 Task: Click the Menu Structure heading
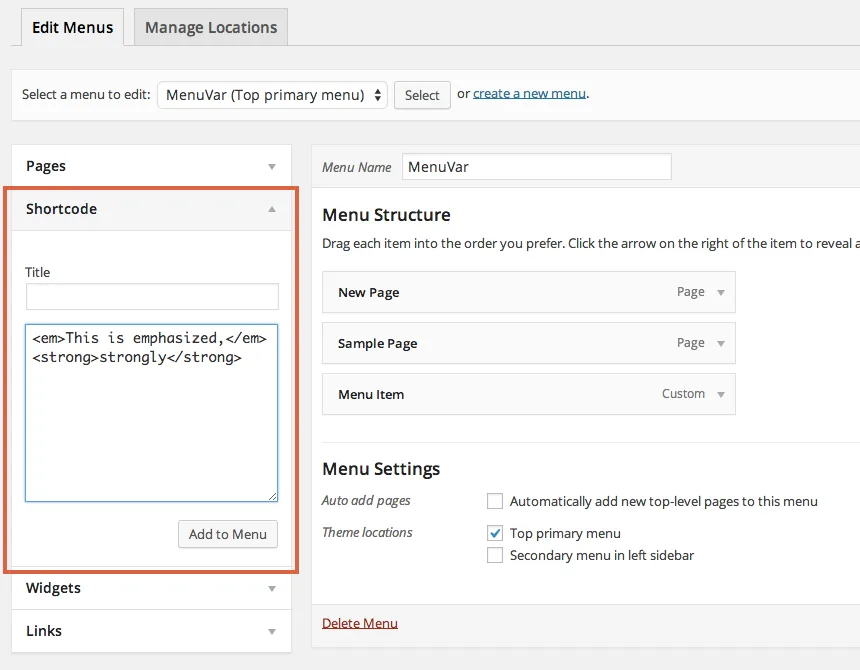386,215
